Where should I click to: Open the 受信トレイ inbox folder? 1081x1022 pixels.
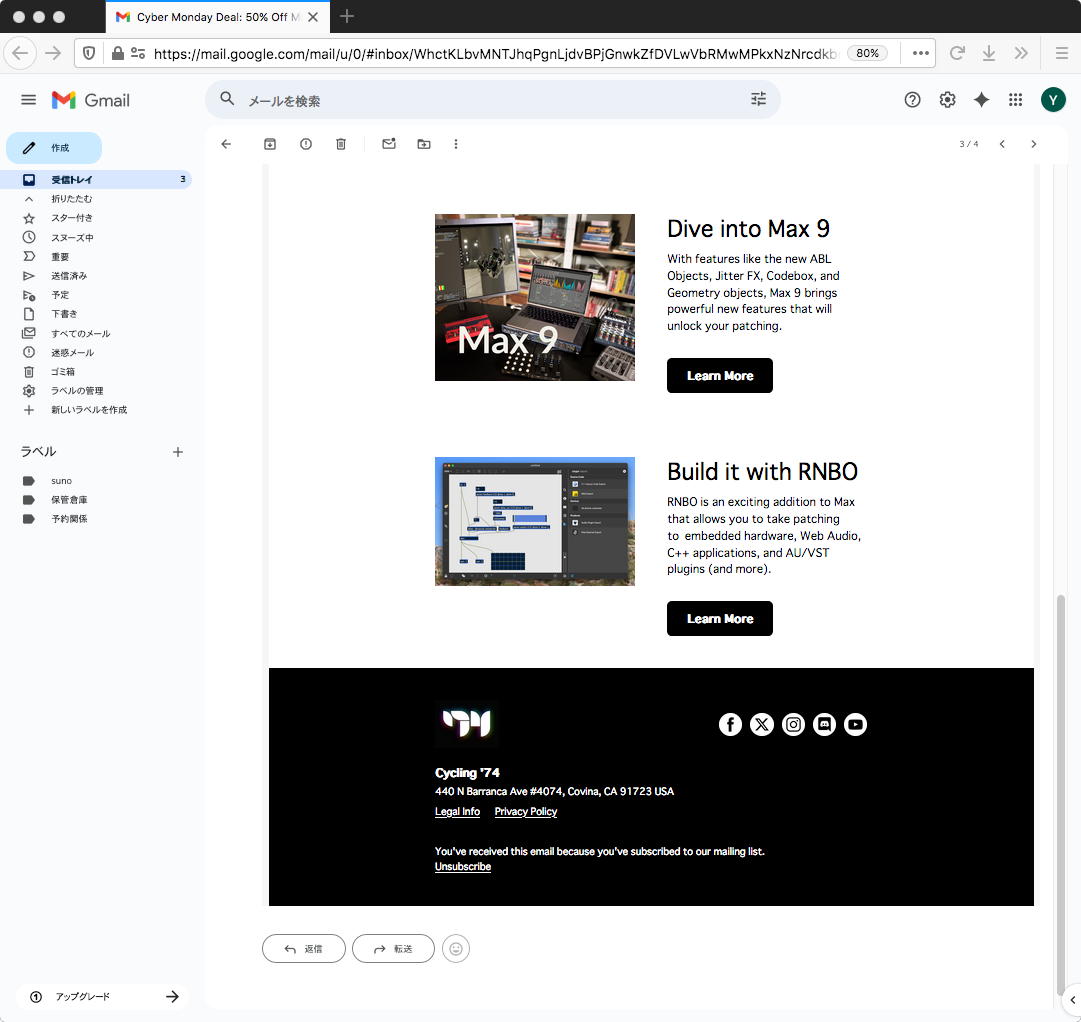(x=95, y=179)
